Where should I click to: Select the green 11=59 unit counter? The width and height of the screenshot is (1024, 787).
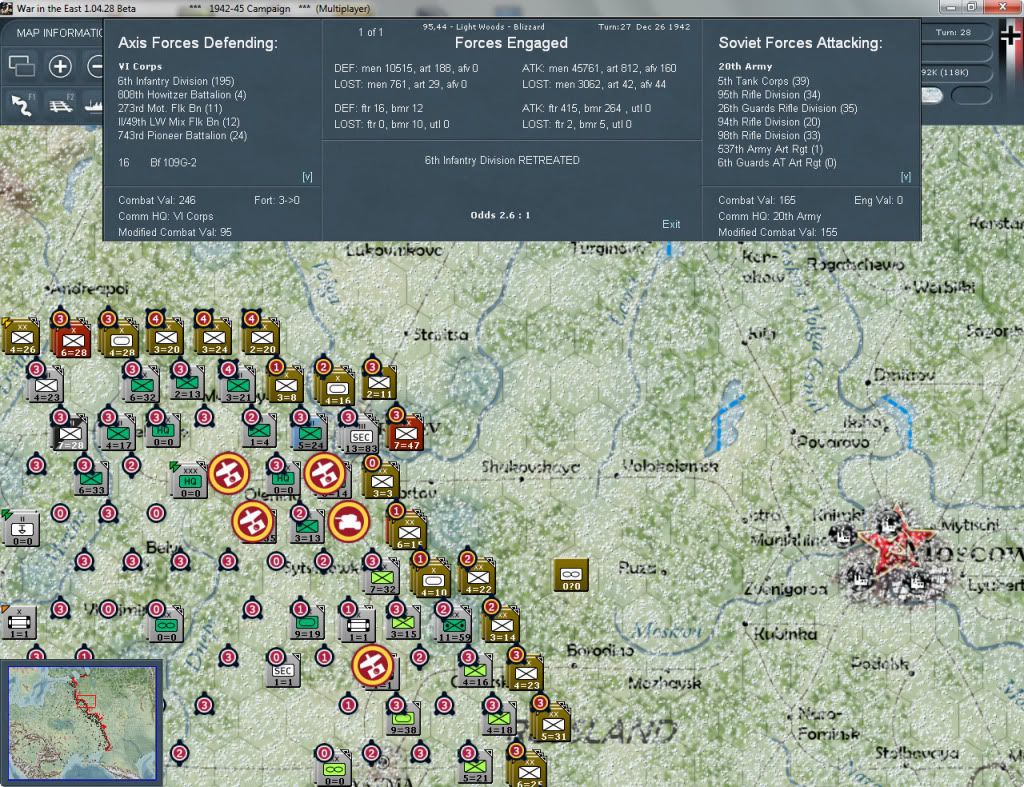point(454,625)
